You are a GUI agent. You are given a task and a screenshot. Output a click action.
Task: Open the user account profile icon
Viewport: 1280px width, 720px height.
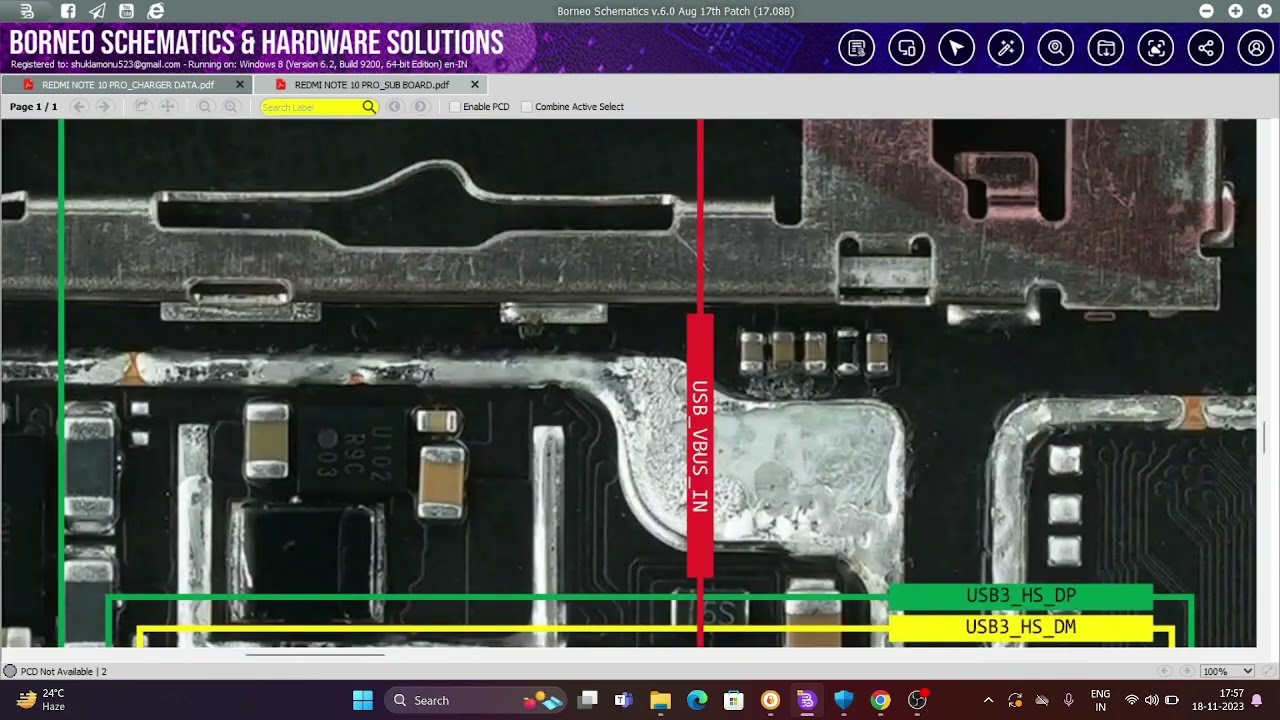tap(1256, 48)
